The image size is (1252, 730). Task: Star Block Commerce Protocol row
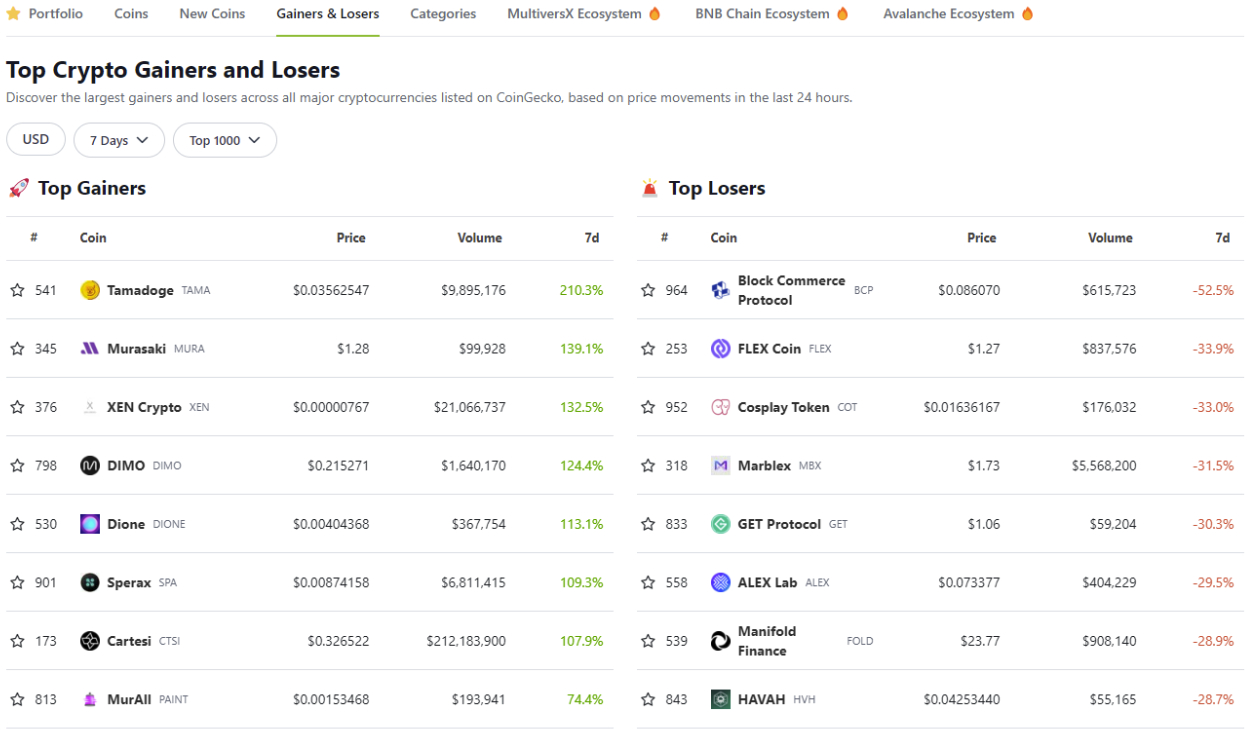coord(648,290)
